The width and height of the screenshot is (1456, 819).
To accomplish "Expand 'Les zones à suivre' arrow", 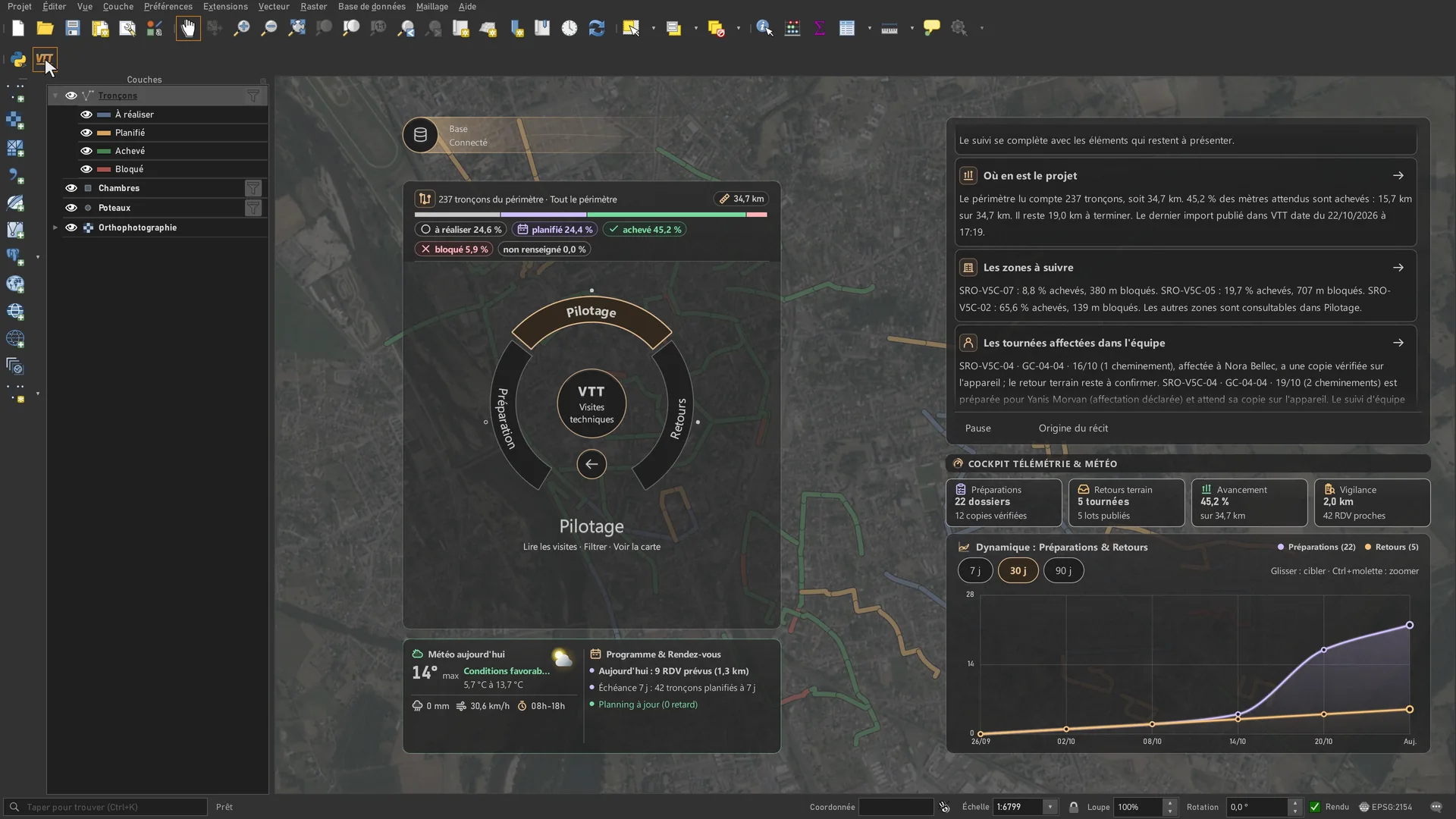I will [x=1398, y=268].
